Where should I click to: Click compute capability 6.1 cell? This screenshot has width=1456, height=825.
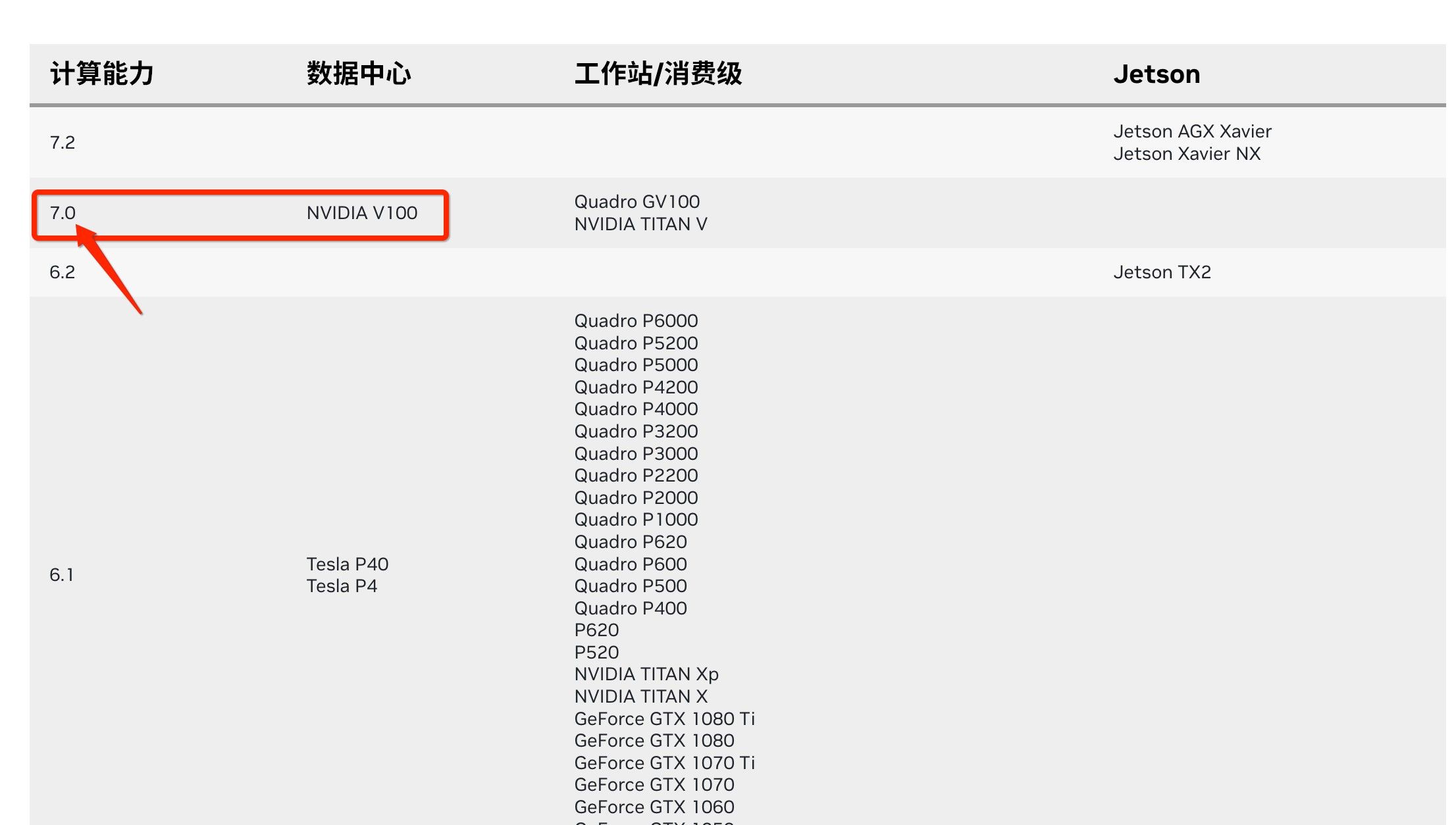pyautogui.click(x=61, y=574)
